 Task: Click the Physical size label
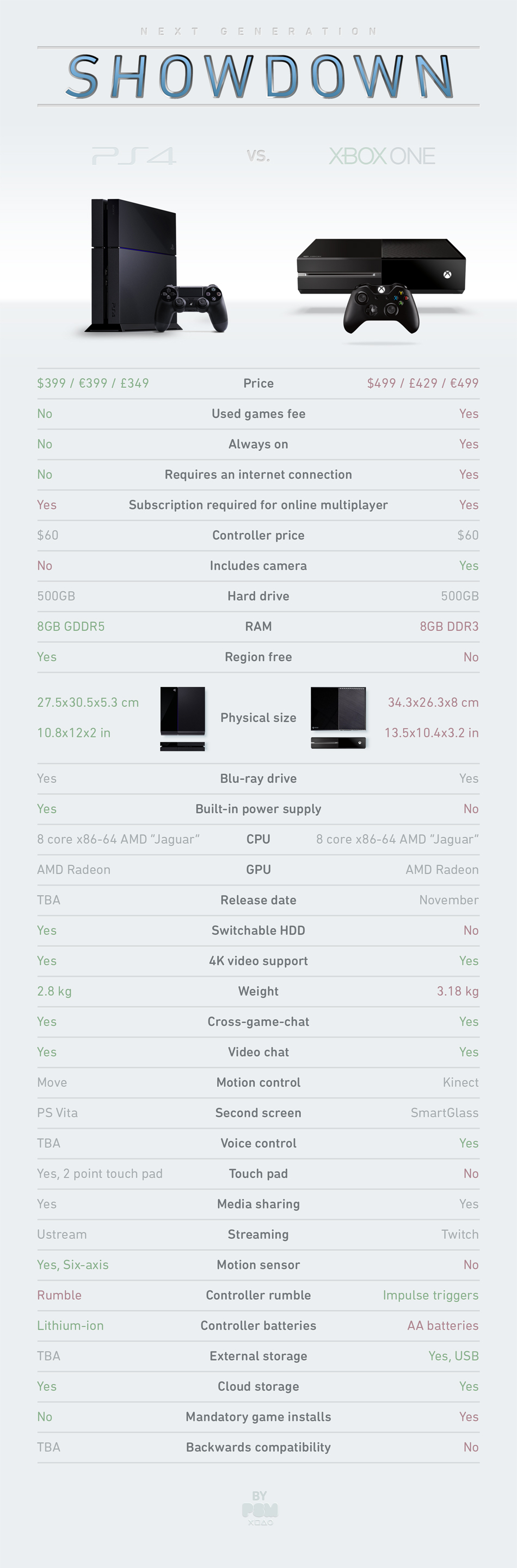(x=258, y=718)
